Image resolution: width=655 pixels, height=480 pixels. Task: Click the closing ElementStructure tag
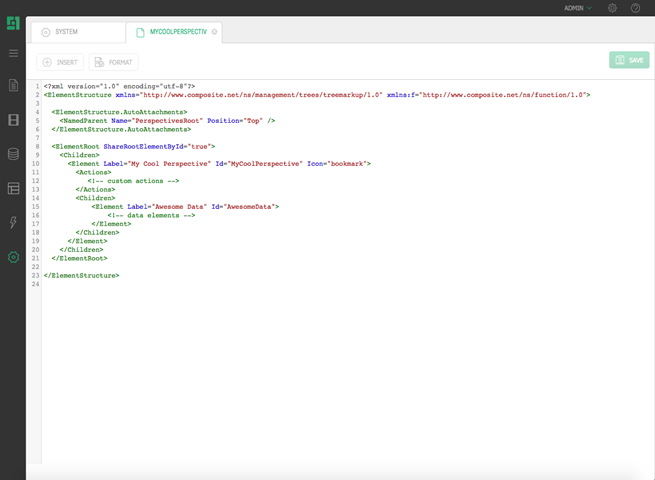81,276
